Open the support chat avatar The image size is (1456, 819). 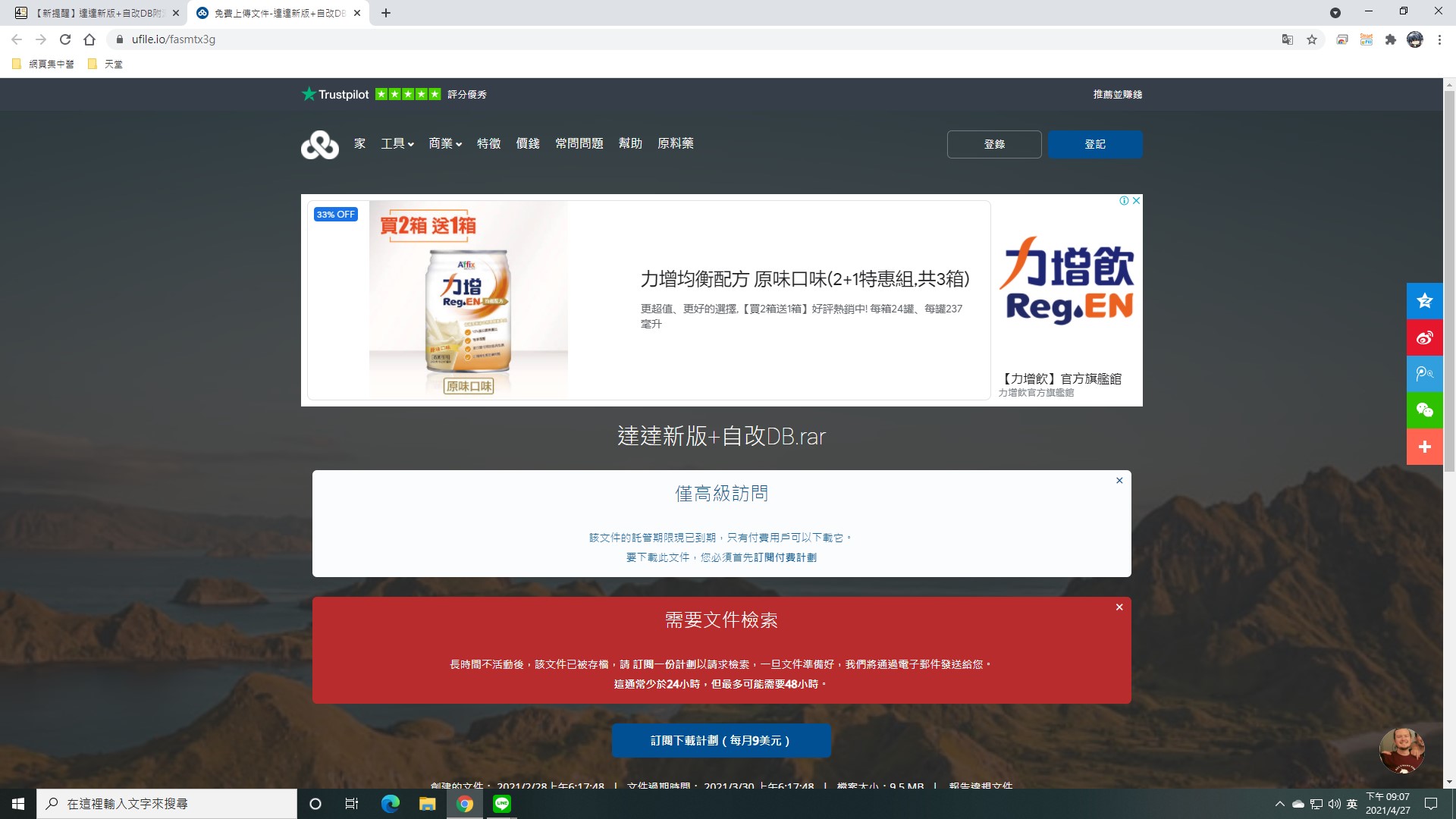(x=1401, y=751)
